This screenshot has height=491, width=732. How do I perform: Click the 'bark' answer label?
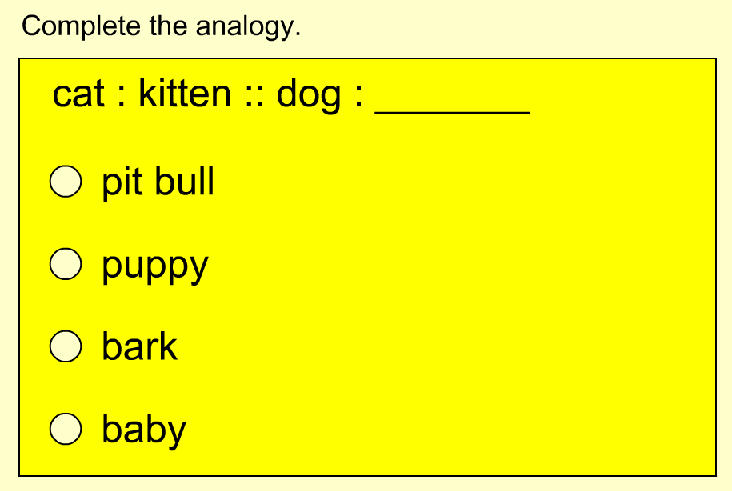tap(140, 346)
